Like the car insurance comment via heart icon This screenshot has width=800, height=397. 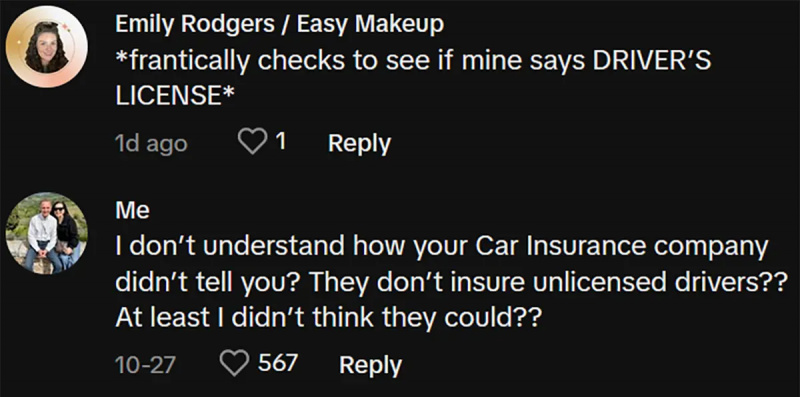(x=234, y=364)
